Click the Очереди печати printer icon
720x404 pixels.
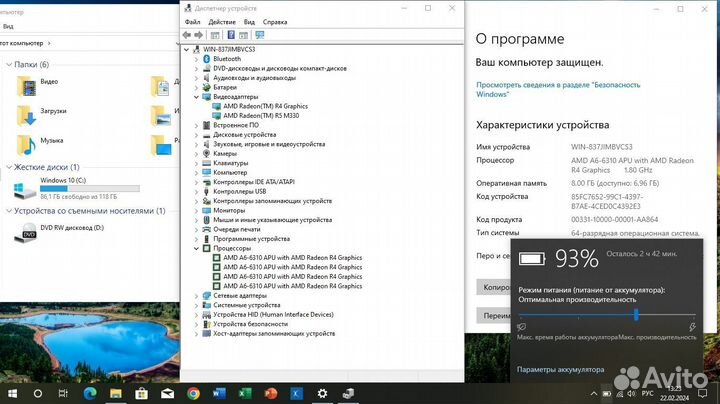pyautogui.click(x=206, y=229)
